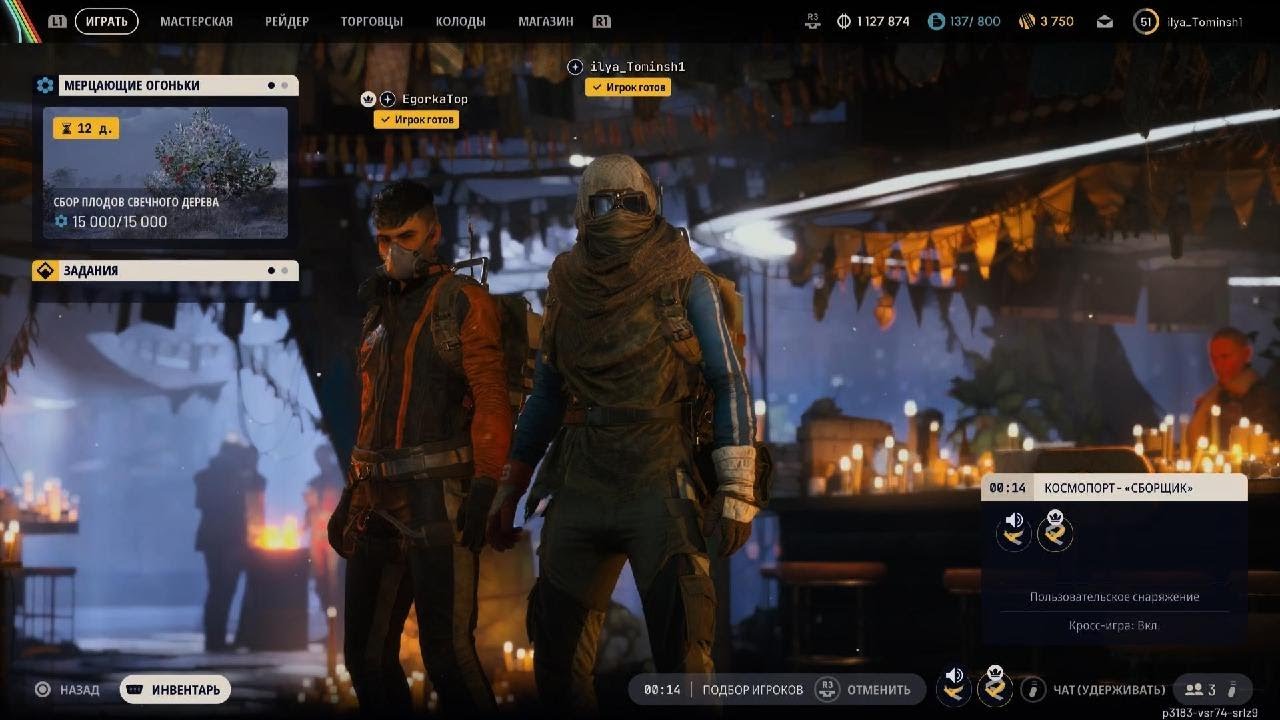
Task: Switch to the Мастерская tab
Action: [x=196, y=21]
